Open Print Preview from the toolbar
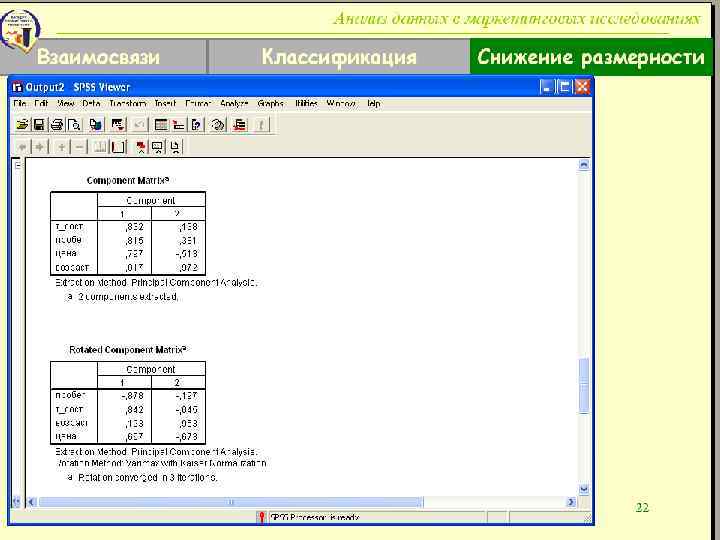 pyautogui.click(x=74, y=124)
